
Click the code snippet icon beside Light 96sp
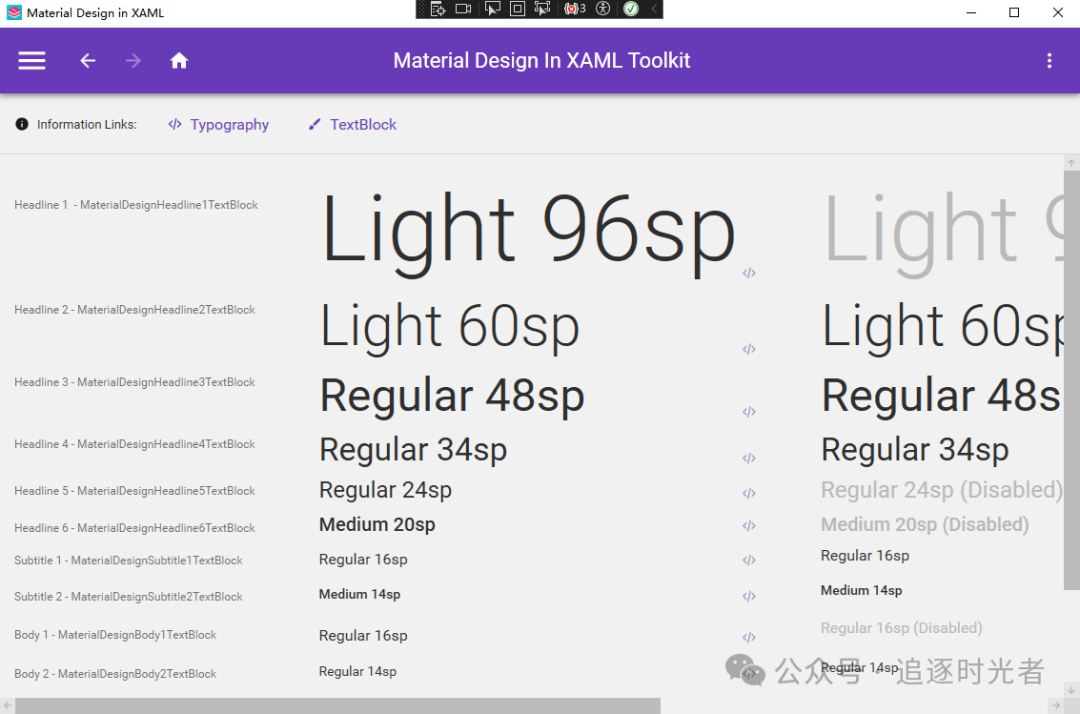click(749, 272)
